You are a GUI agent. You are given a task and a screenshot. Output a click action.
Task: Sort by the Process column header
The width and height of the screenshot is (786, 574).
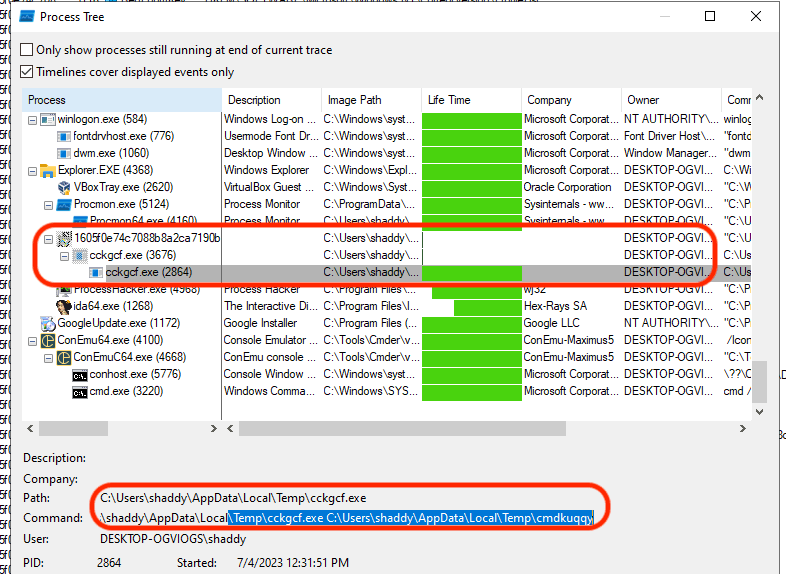122,100
